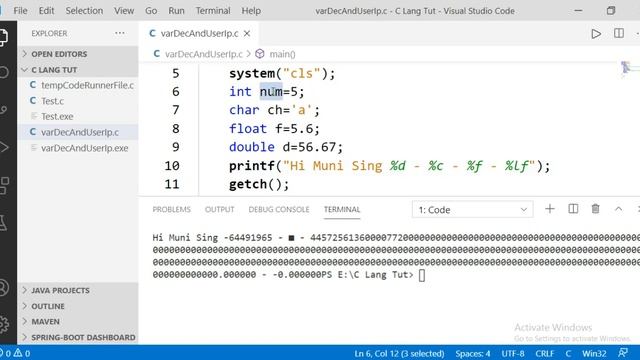Click the editor minimap

coord(629,68)
